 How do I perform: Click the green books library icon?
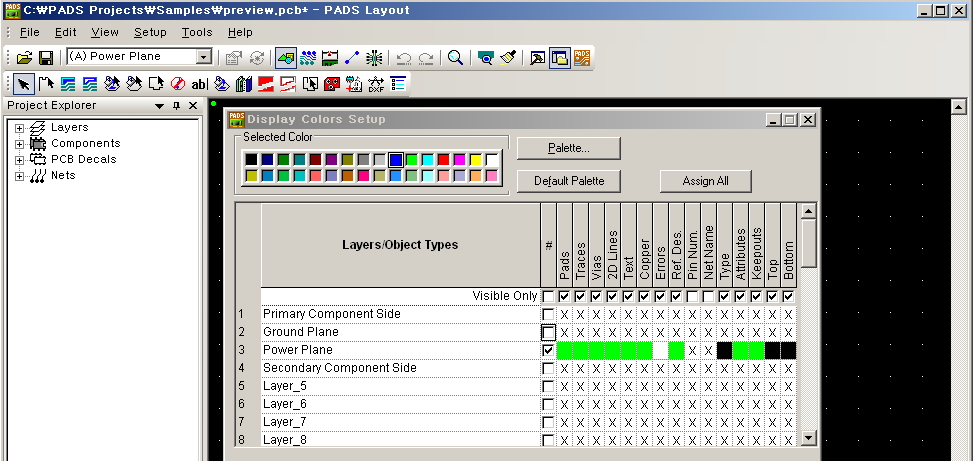coord(244,83)
